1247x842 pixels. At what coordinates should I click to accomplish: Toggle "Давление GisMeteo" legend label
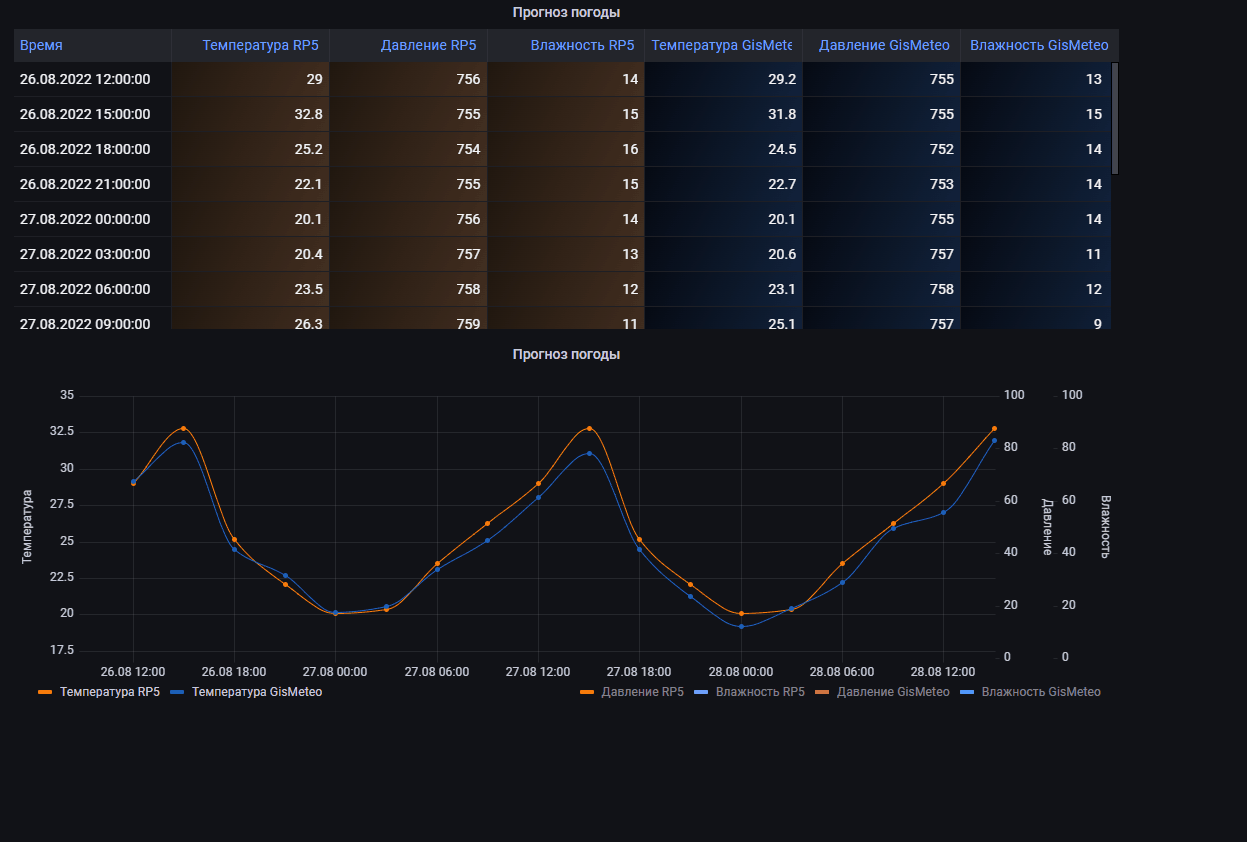tap(893, 692)
